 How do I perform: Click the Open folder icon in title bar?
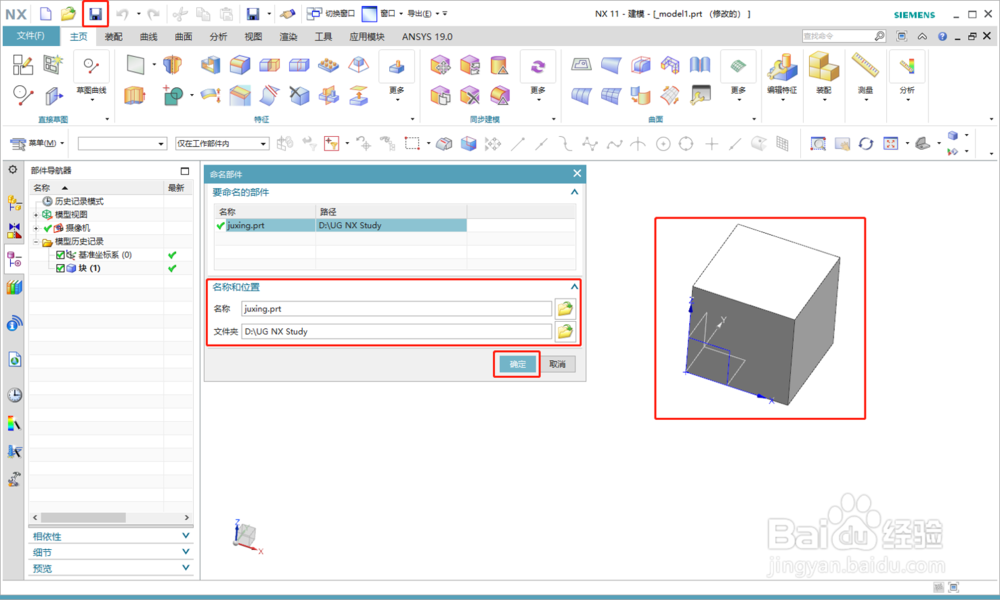point(68,13)
